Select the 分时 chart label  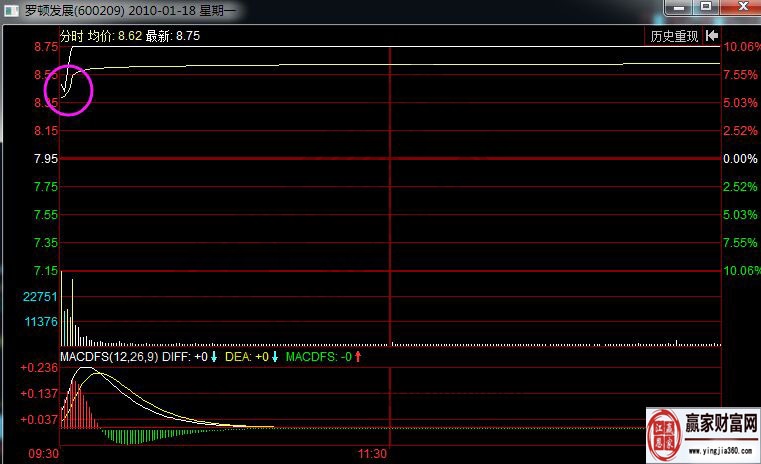click(72, 36)
